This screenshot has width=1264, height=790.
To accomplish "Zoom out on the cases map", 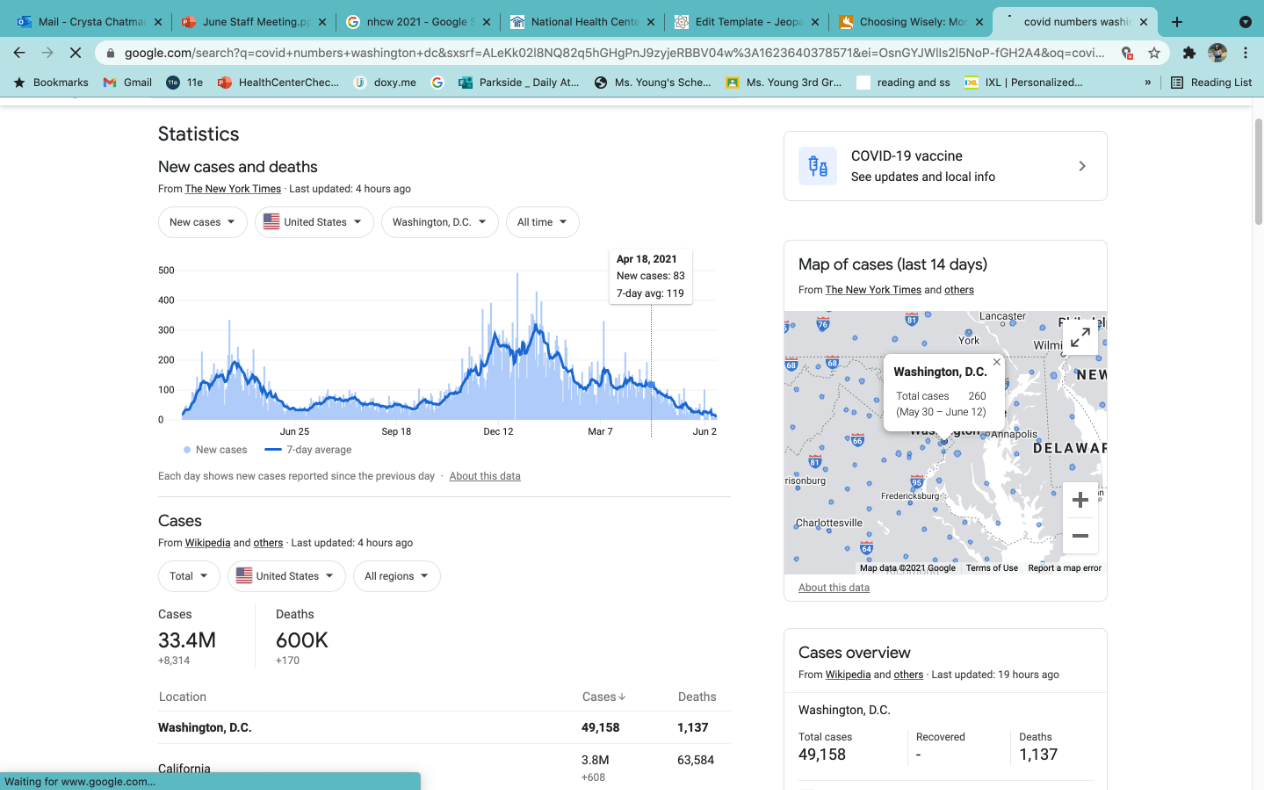I will [1080, 536].
